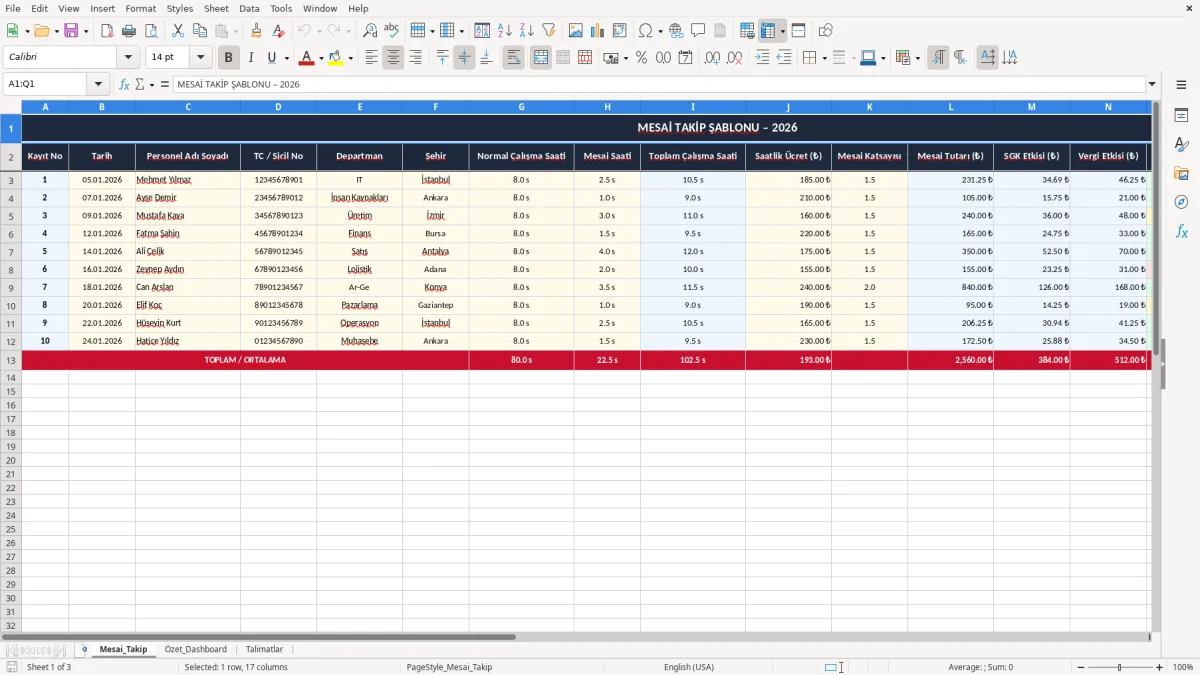Open font color dropdown arrow
Viewport: 1200px width, 675px height.
(x=321, y=58)
